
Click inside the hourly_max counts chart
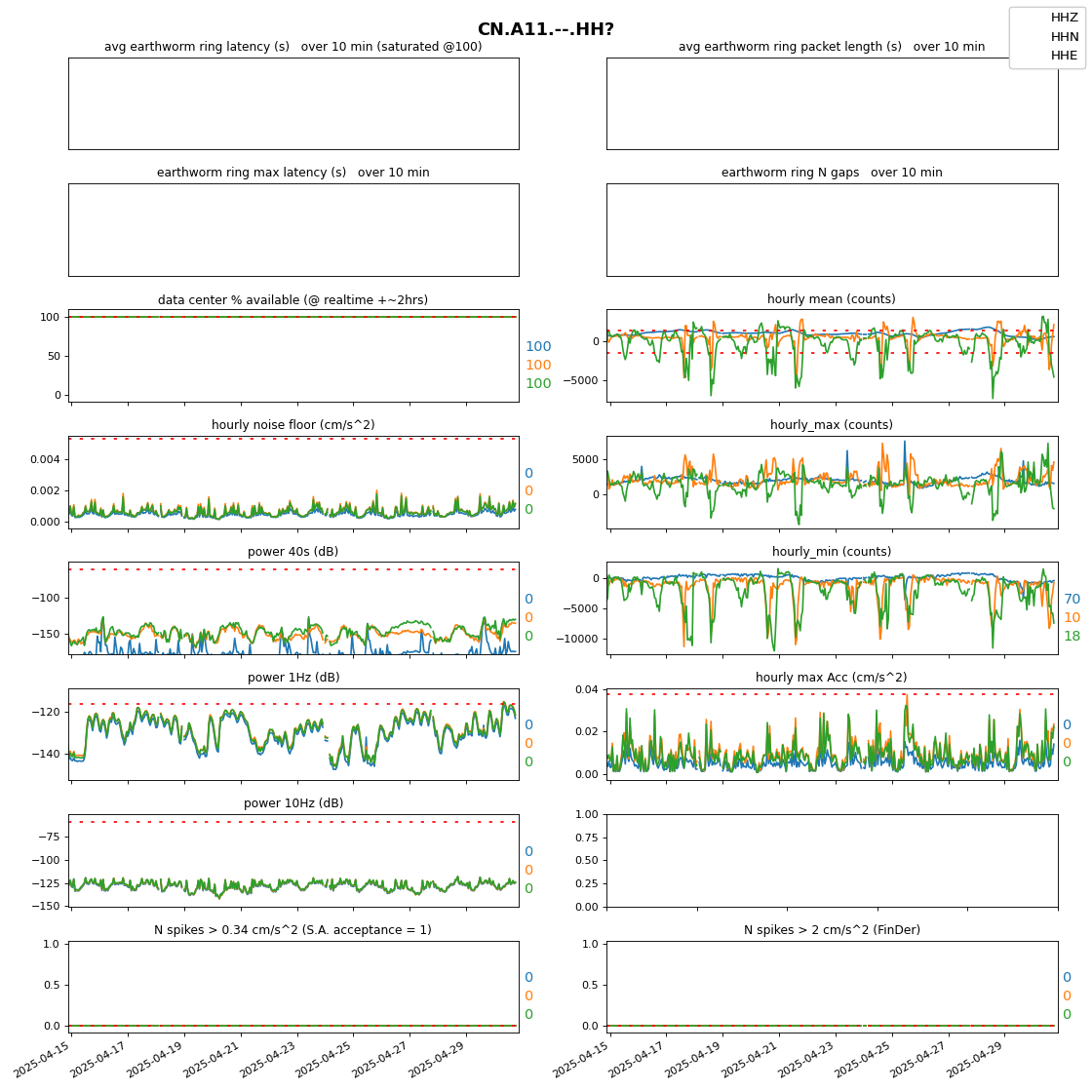[833, 482]
